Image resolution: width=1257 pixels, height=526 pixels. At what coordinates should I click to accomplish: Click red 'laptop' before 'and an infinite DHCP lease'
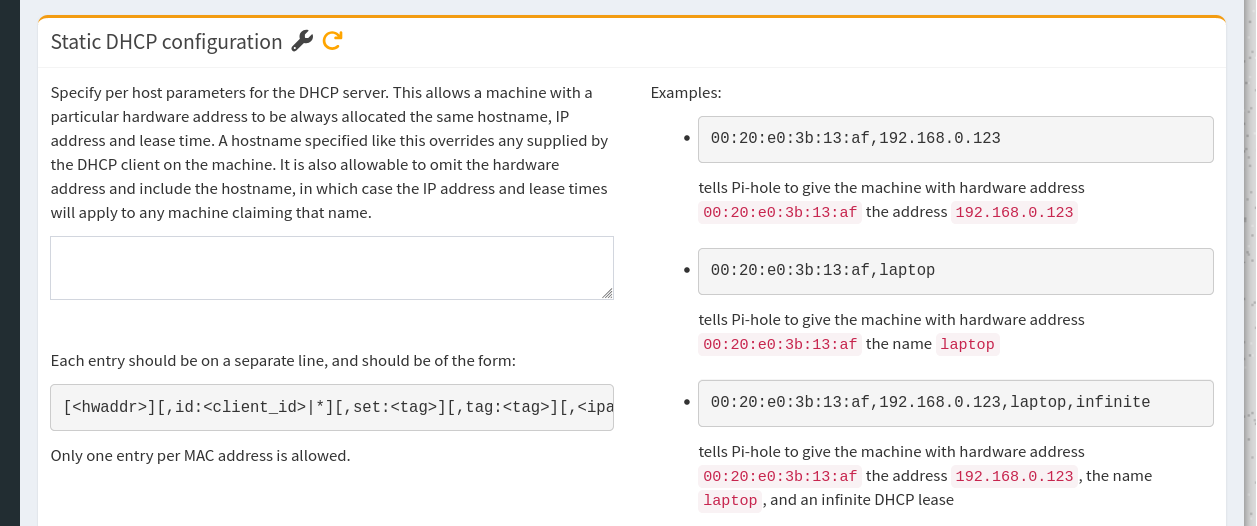click(x=731, y=500)
